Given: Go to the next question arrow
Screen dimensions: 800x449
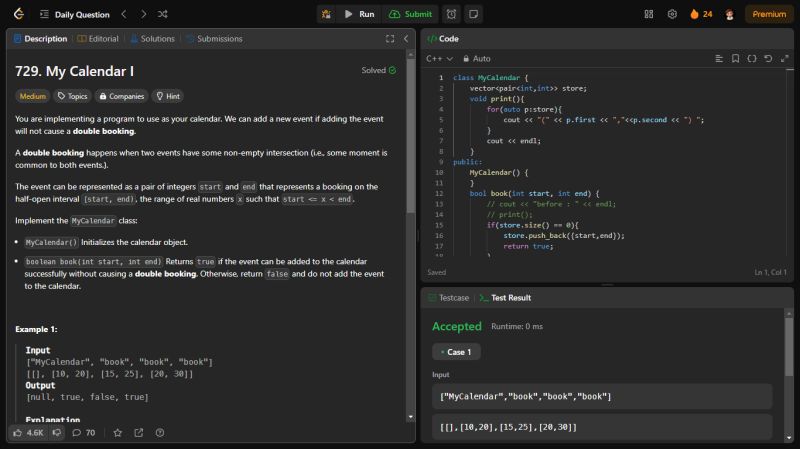Looking at the screenshot, I should pos(143,14).
